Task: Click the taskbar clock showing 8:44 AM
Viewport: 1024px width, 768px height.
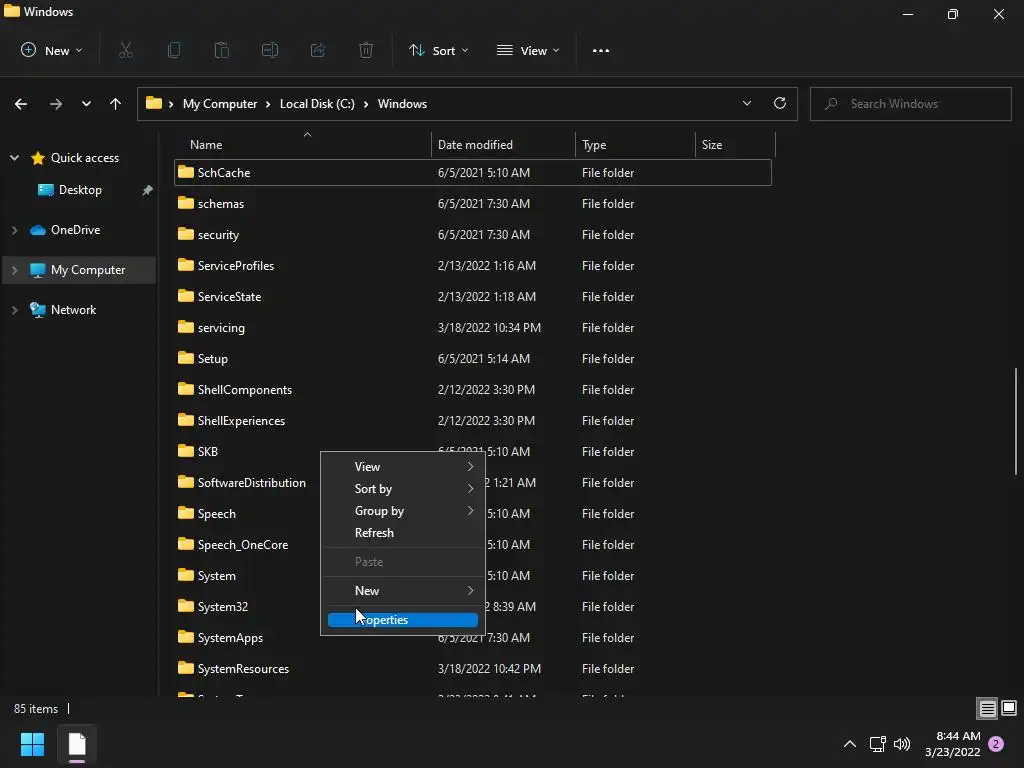Action: pos(953,744)
